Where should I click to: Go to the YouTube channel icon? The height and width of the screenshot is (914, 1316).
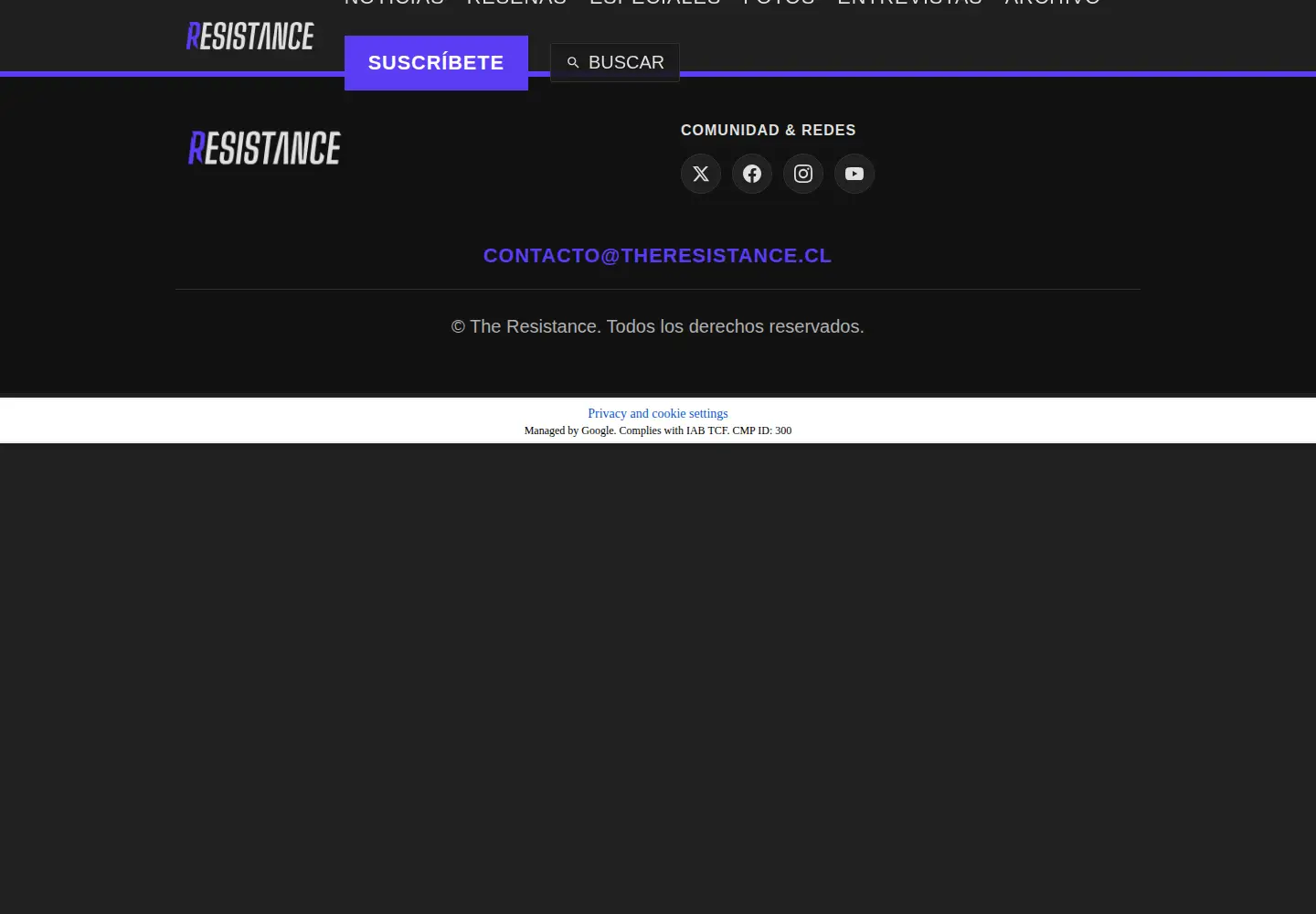point(854,174)
